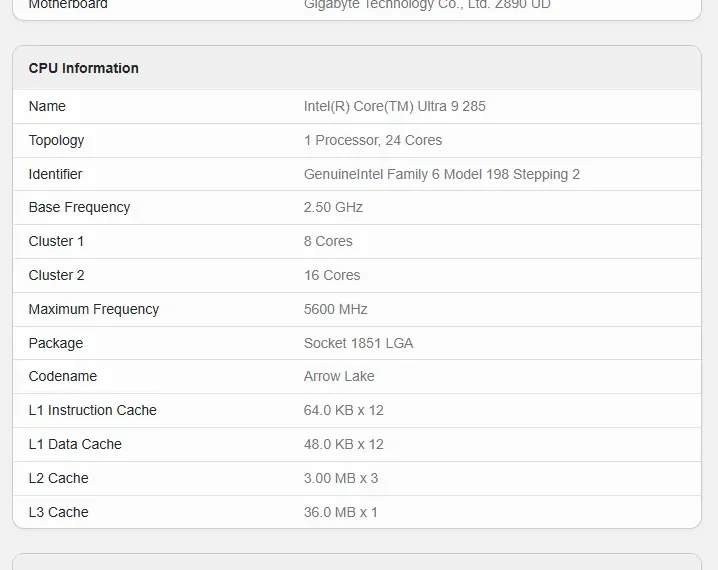This screenshot has width=718, height=570.
Task: Select the Gigabyte Technology motherboard value
Action: [x=427, y=5]
